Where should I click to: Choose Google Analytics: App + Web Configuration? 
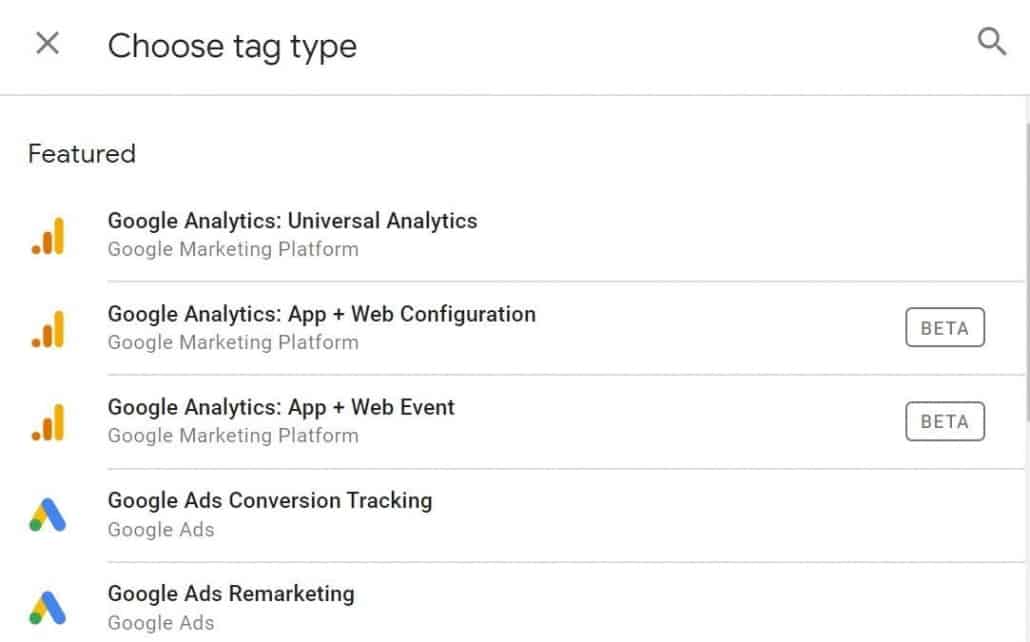pos(321,314)
